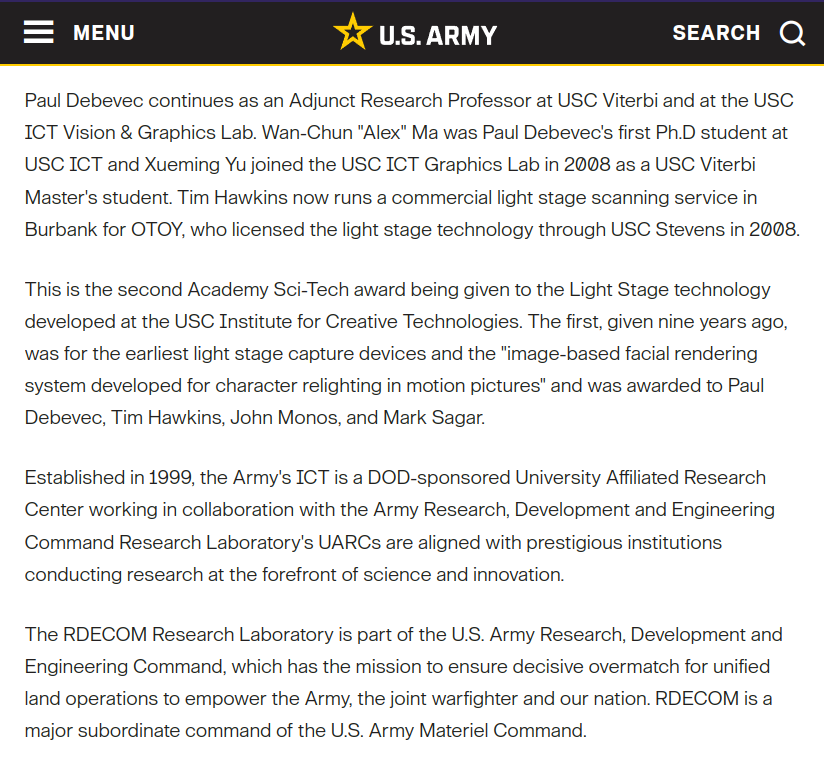Click the text 'Engineering Command, which has the mission'
The width and height of the screenshot is (824, 765).
click(x=224, y=667)
